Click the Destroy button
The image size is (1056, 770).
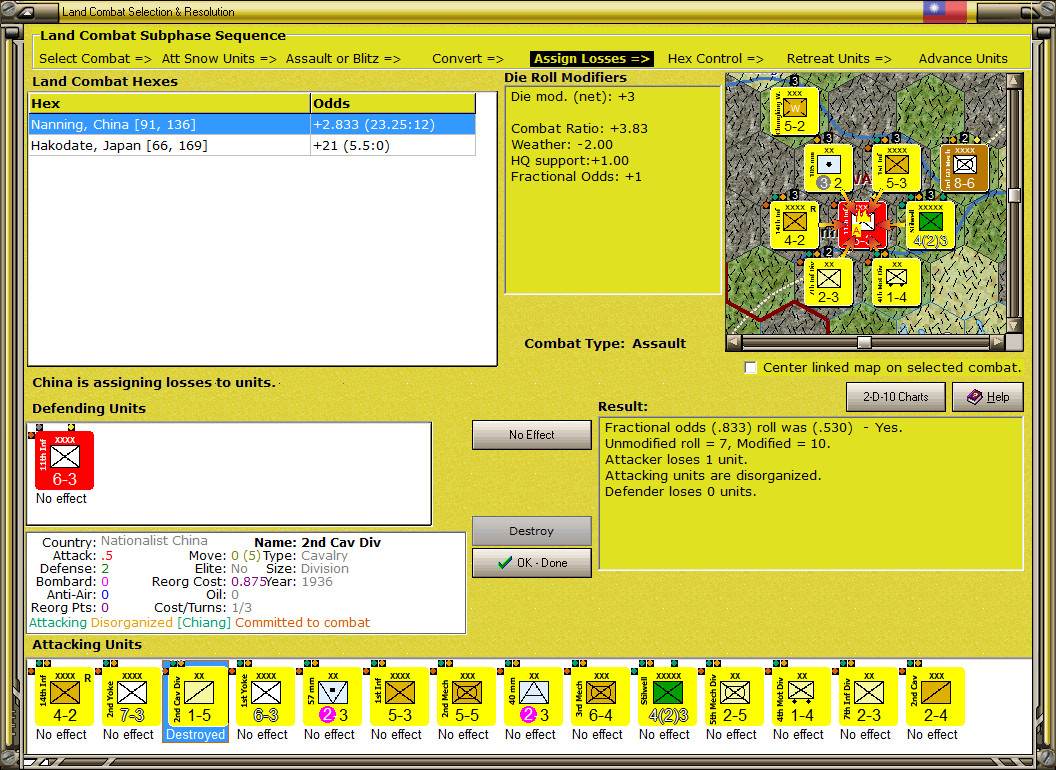(531, 531)
